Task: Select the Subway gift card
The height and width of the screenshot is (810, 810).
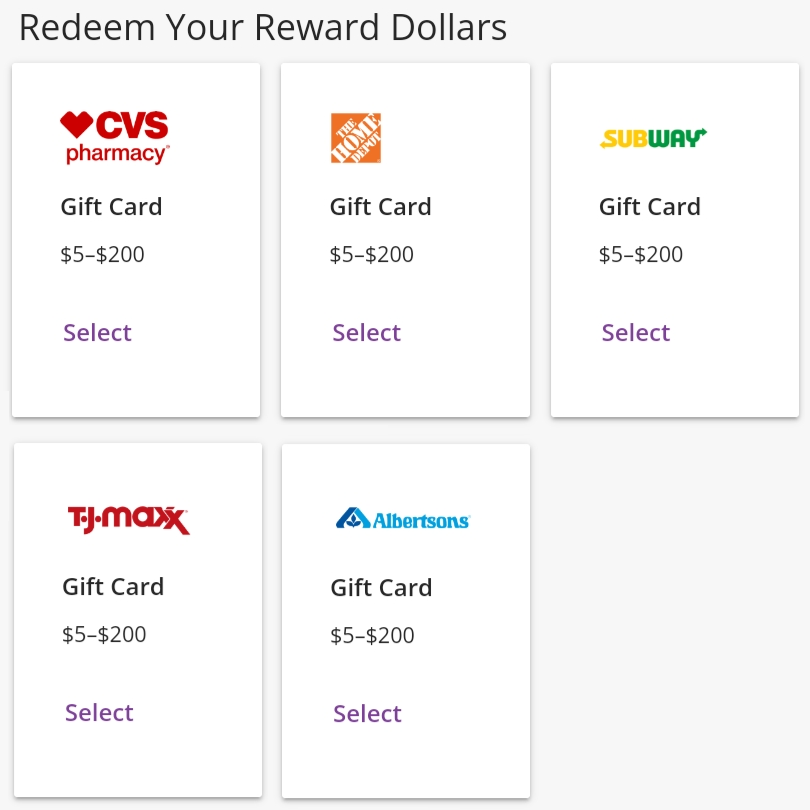Action: click(635, 332)
